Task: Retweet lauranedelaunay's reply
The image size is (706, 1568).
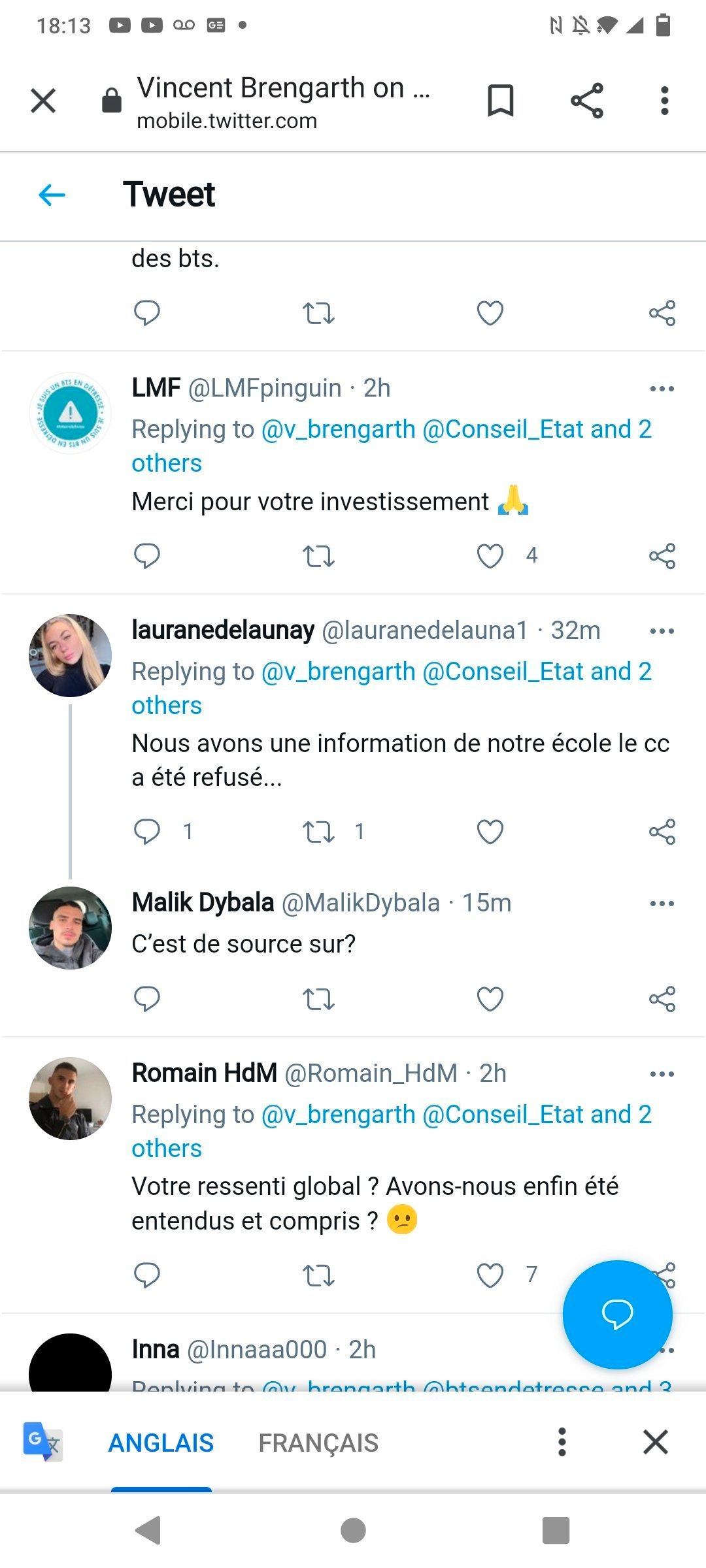Action: (318, 832)
